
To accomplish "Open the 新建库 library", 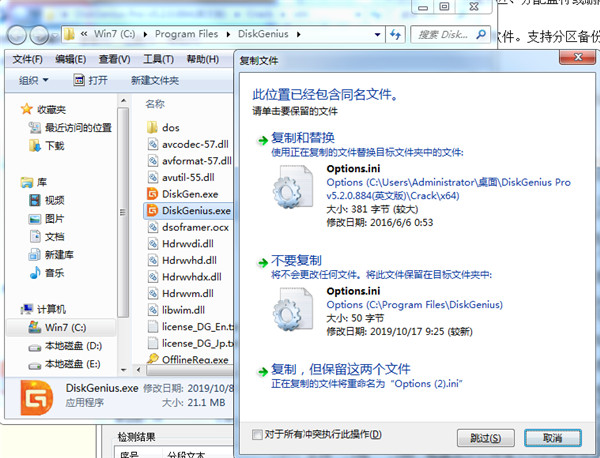I will tap(51, 254).
